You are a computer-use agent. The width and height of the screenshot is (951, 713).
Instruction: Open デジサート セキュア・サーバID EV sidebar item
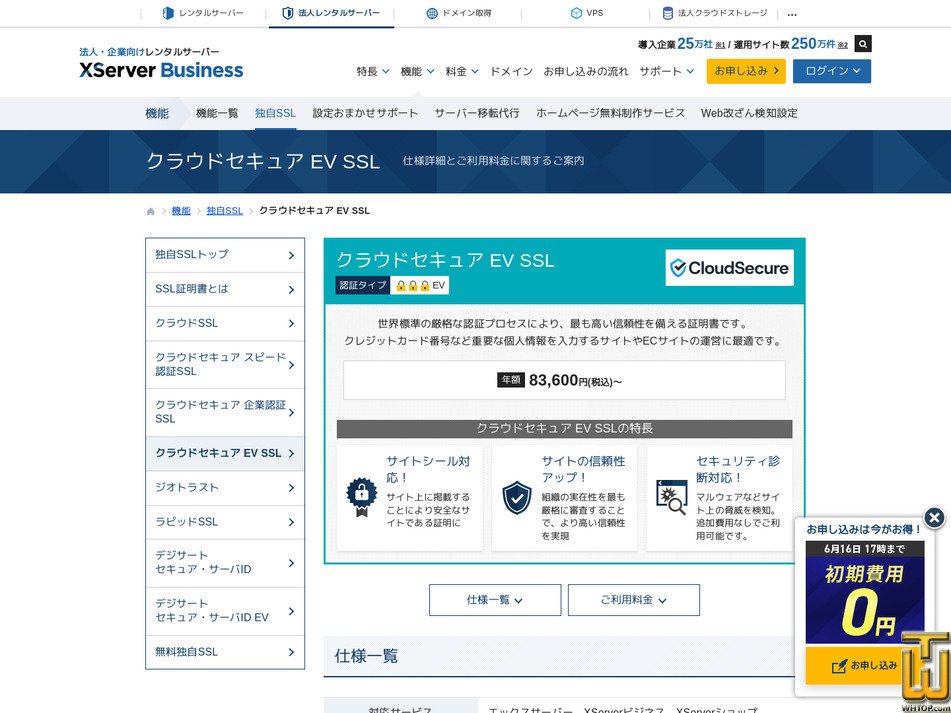[x=225, y=611]
